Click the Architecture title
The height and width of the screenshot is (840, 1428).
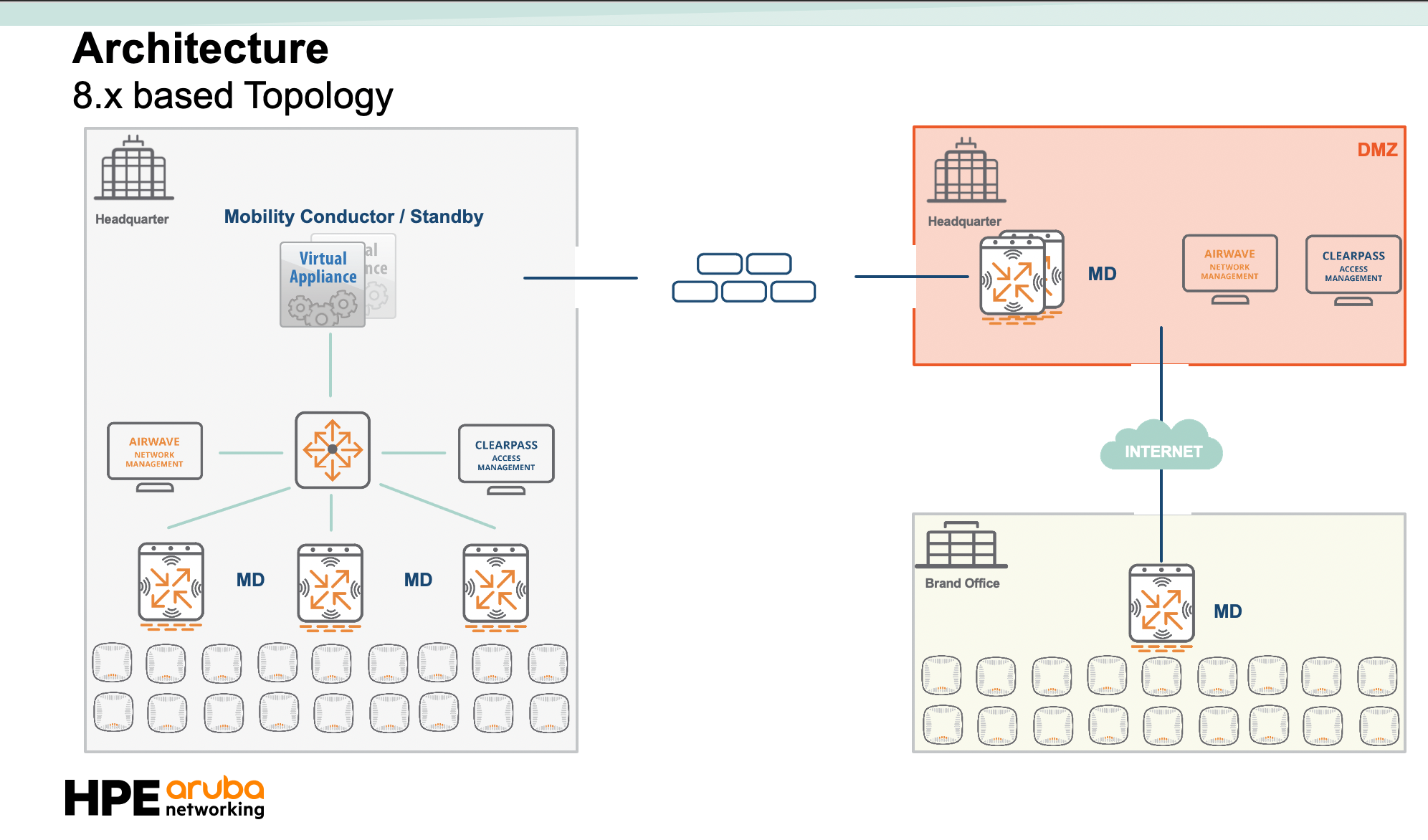[x=201, y=49]
